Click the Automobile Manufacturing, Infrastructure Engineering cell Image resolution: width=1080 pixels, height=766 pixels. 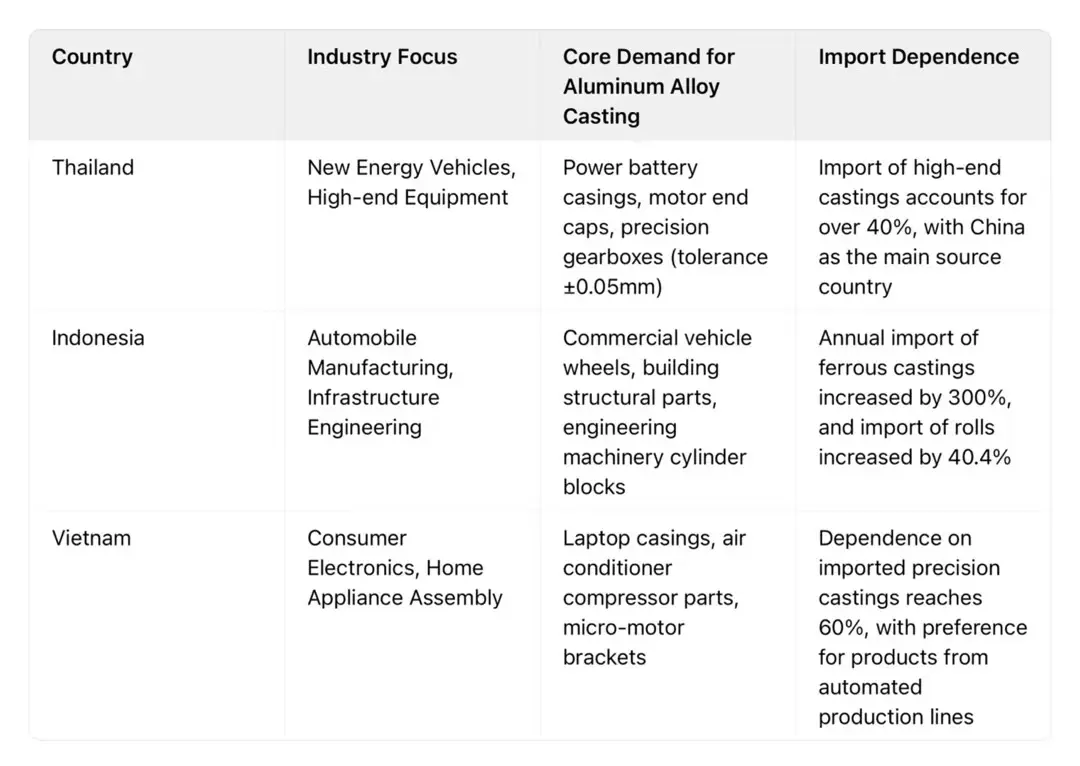coord(380,383)
